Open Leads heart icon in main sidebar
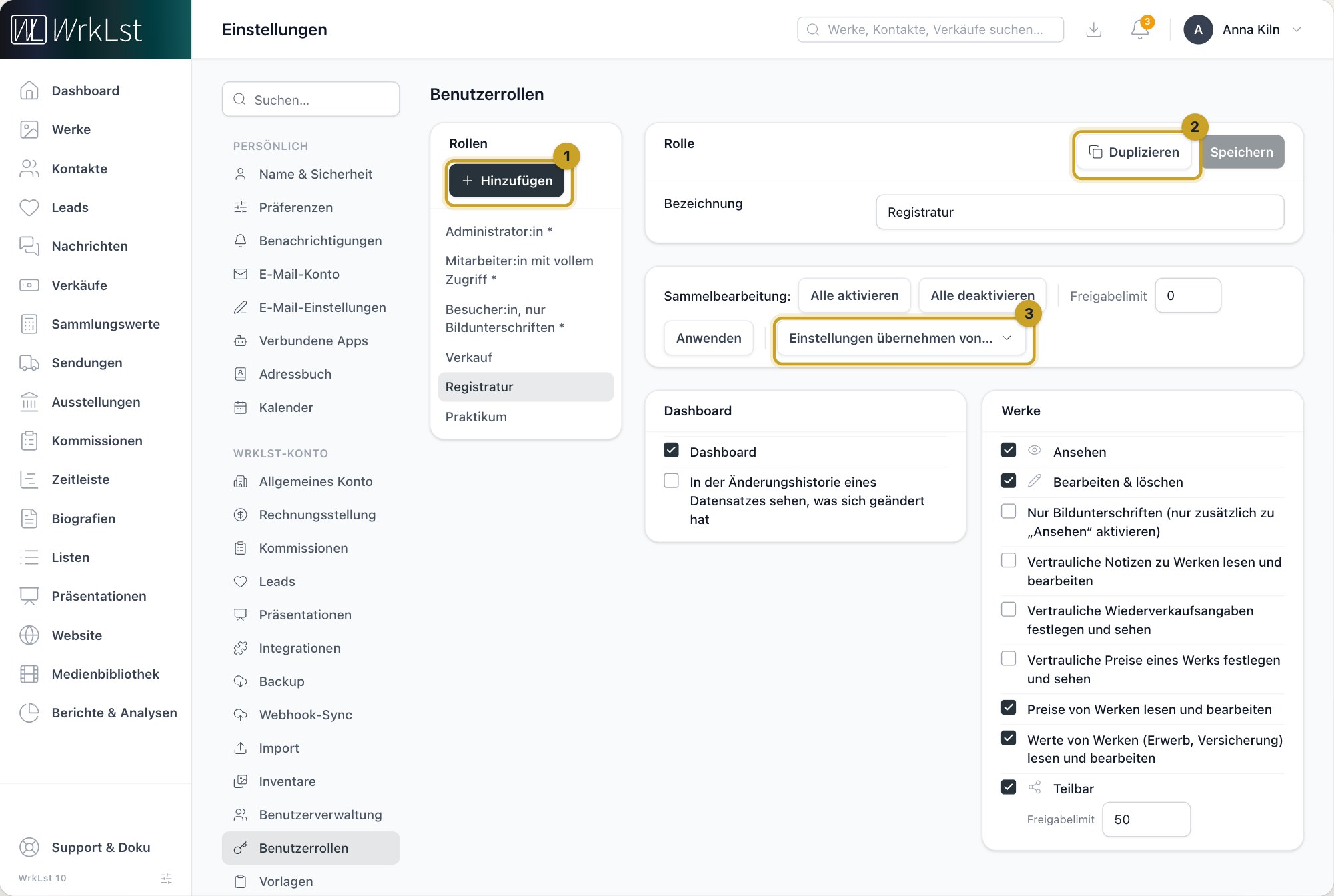 coord(29,207)
